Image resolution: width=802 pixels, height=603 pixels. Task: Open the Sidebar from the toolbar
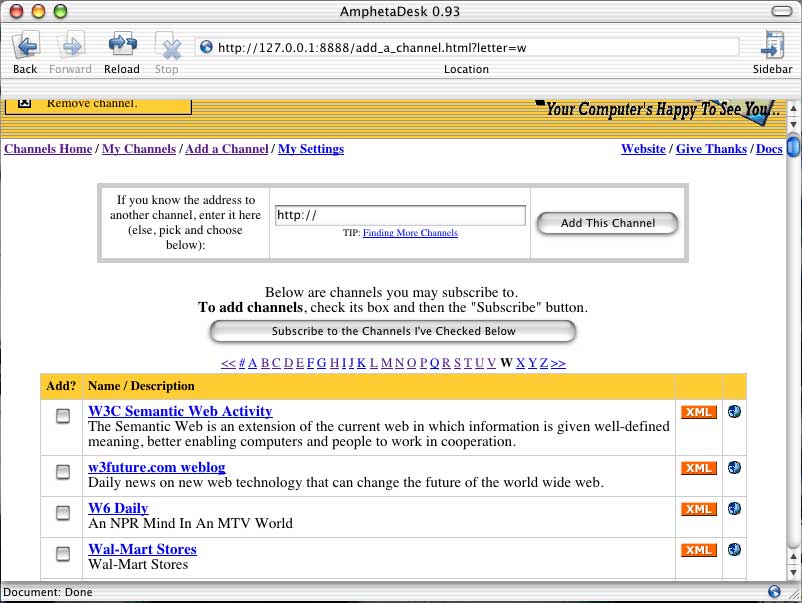[x=773, y=46]
